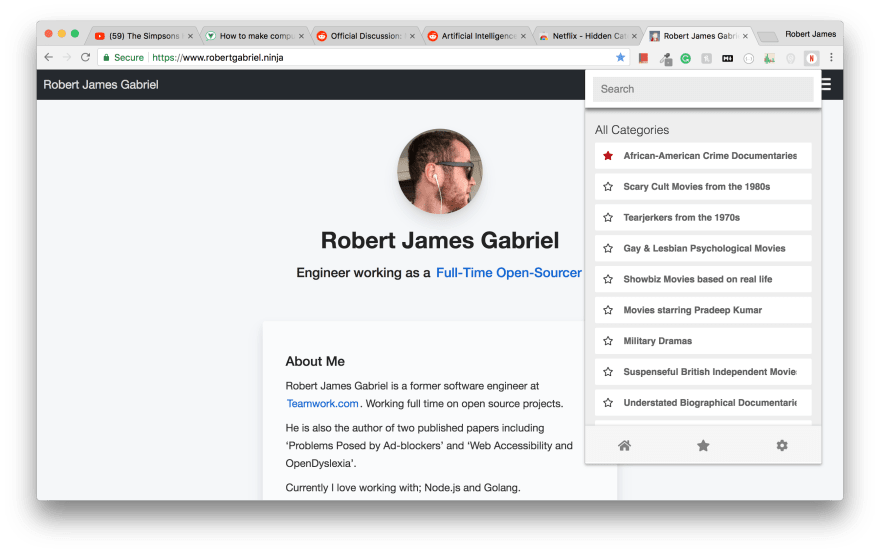Favorite Movies starring Pradeep Kumar with its star
The height and width of the screenshot is (553, 880).
coord(608,310)
